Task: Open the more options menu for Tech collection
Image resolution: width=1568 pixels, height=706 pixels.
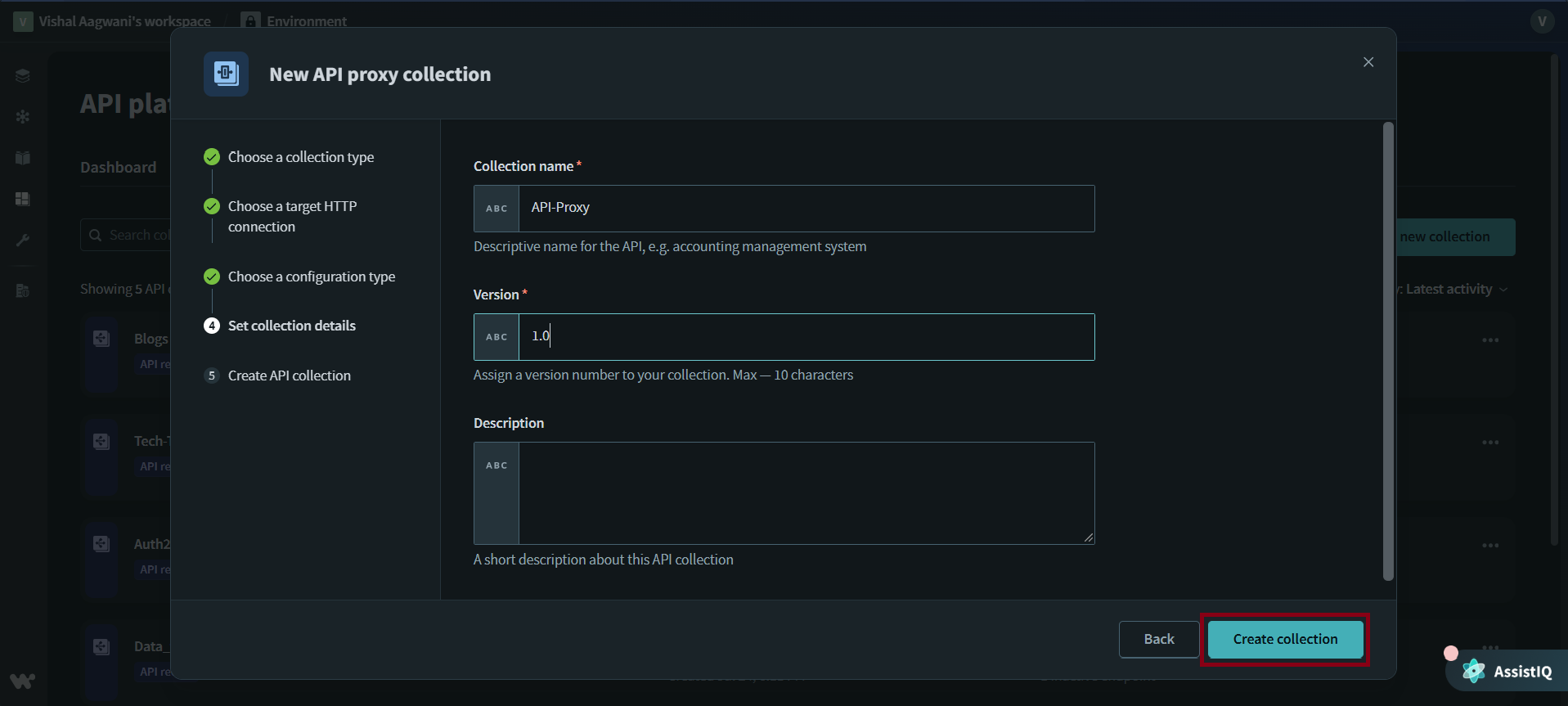Action: pyautogui.click(x=1490, y=443)
